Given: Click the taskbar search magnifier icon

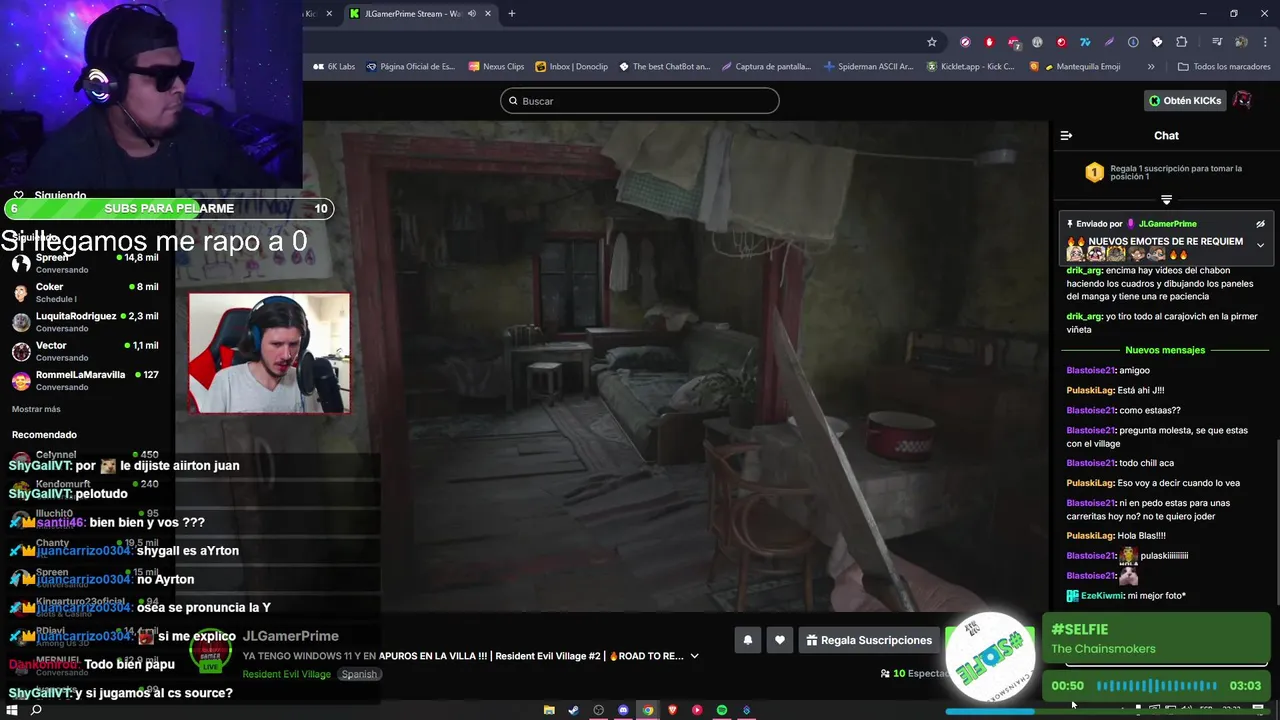Looking at the screenshot, I should click(36, 710).
